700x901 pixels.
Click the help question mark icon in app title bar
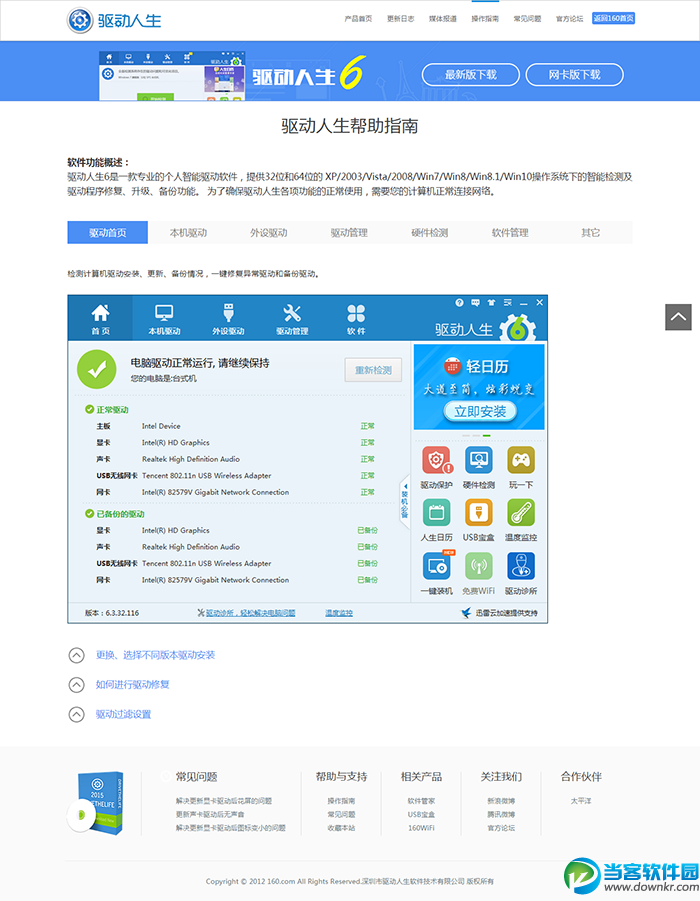[x=459, y=302]
